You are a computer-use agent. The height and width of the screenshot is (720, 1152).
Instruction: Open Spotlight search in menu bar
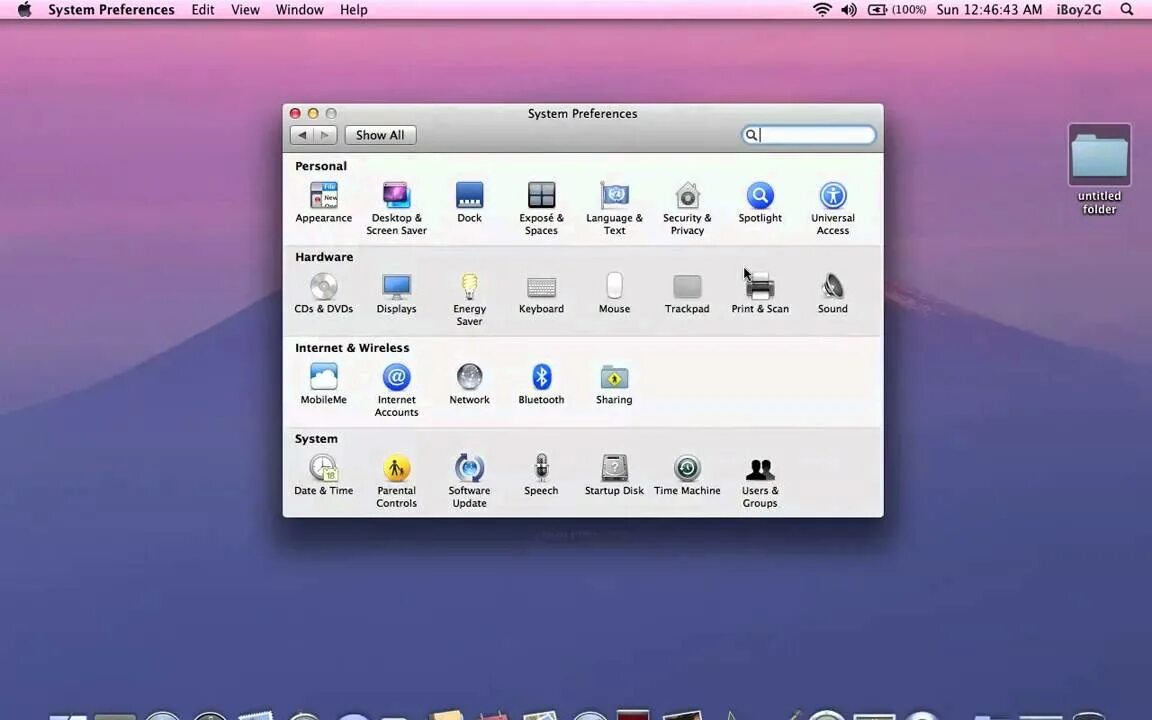coord(1126,10)
